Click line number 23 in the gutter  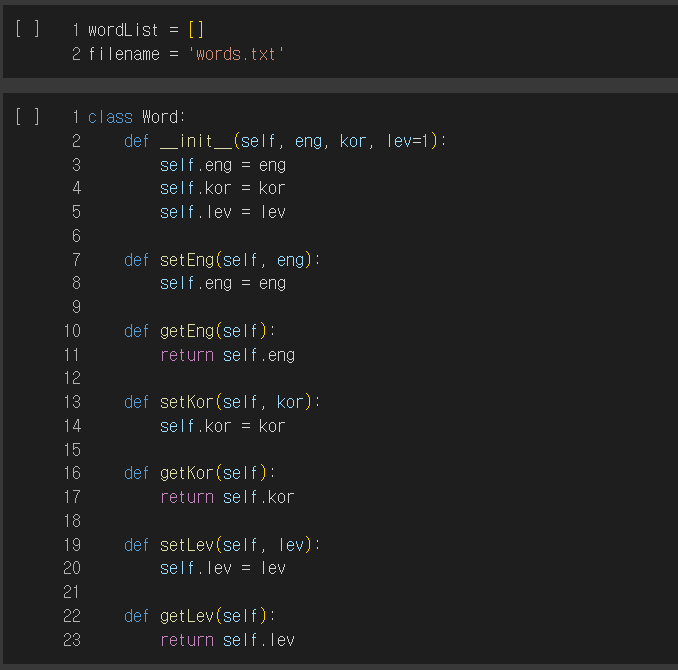(72, 640)
